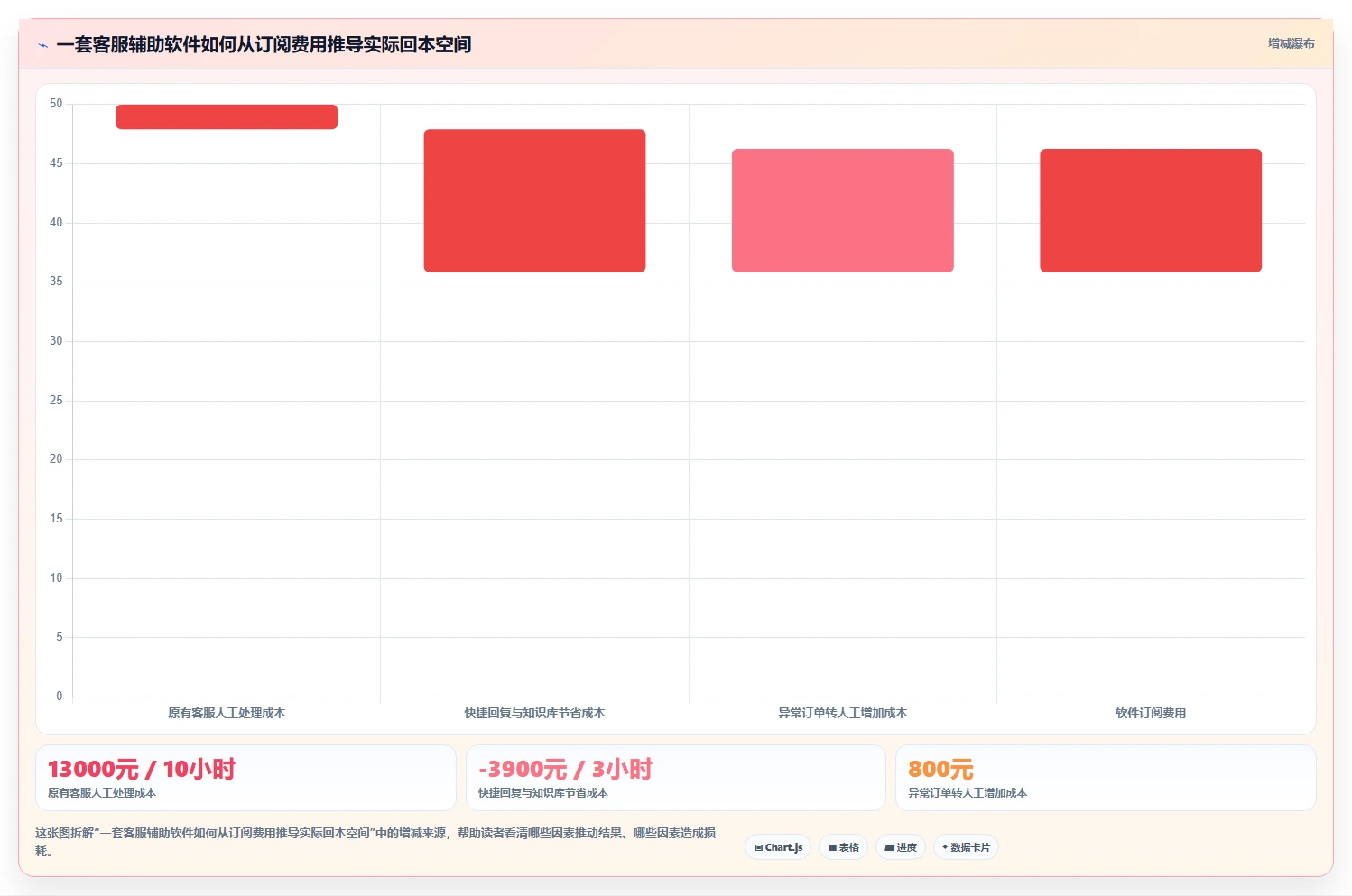Click the bar above 快捷回复与知识库节省成本

pyautogui.click(x=534, y=200)
